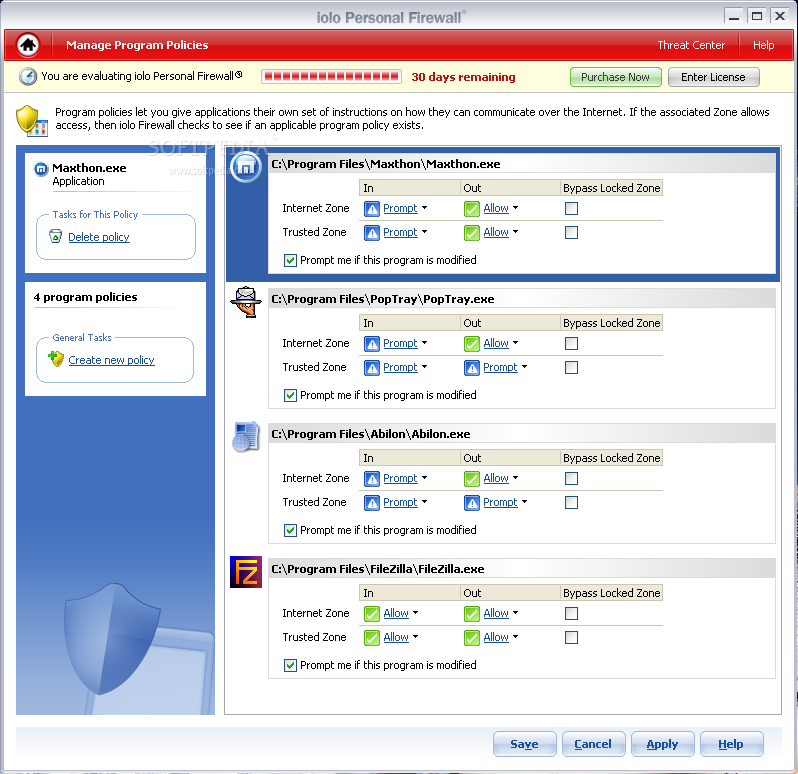This screenshot has width=798, height=774.
Task: Toggle Maxthon Internet Zone Bypass Locked Zone
Action: pos(572,209)
